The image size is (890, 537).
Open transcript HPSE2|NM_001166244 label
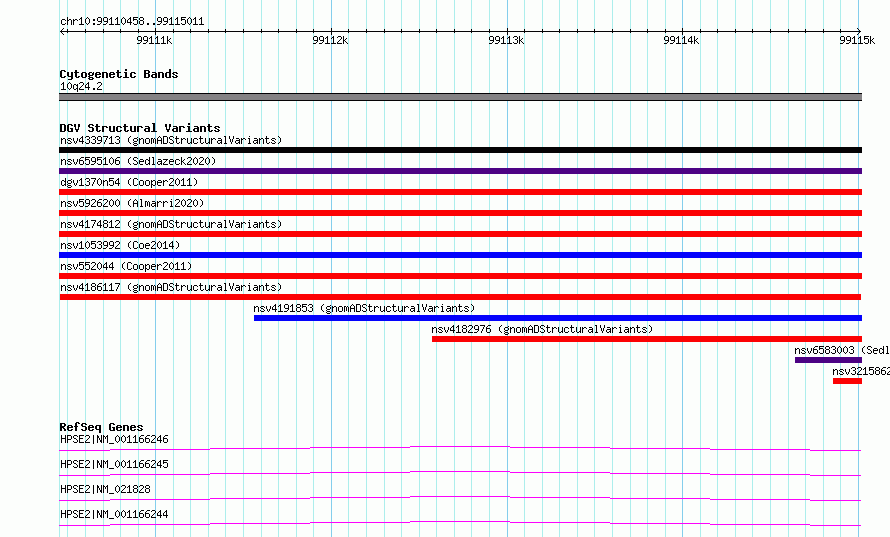point(114,514)
